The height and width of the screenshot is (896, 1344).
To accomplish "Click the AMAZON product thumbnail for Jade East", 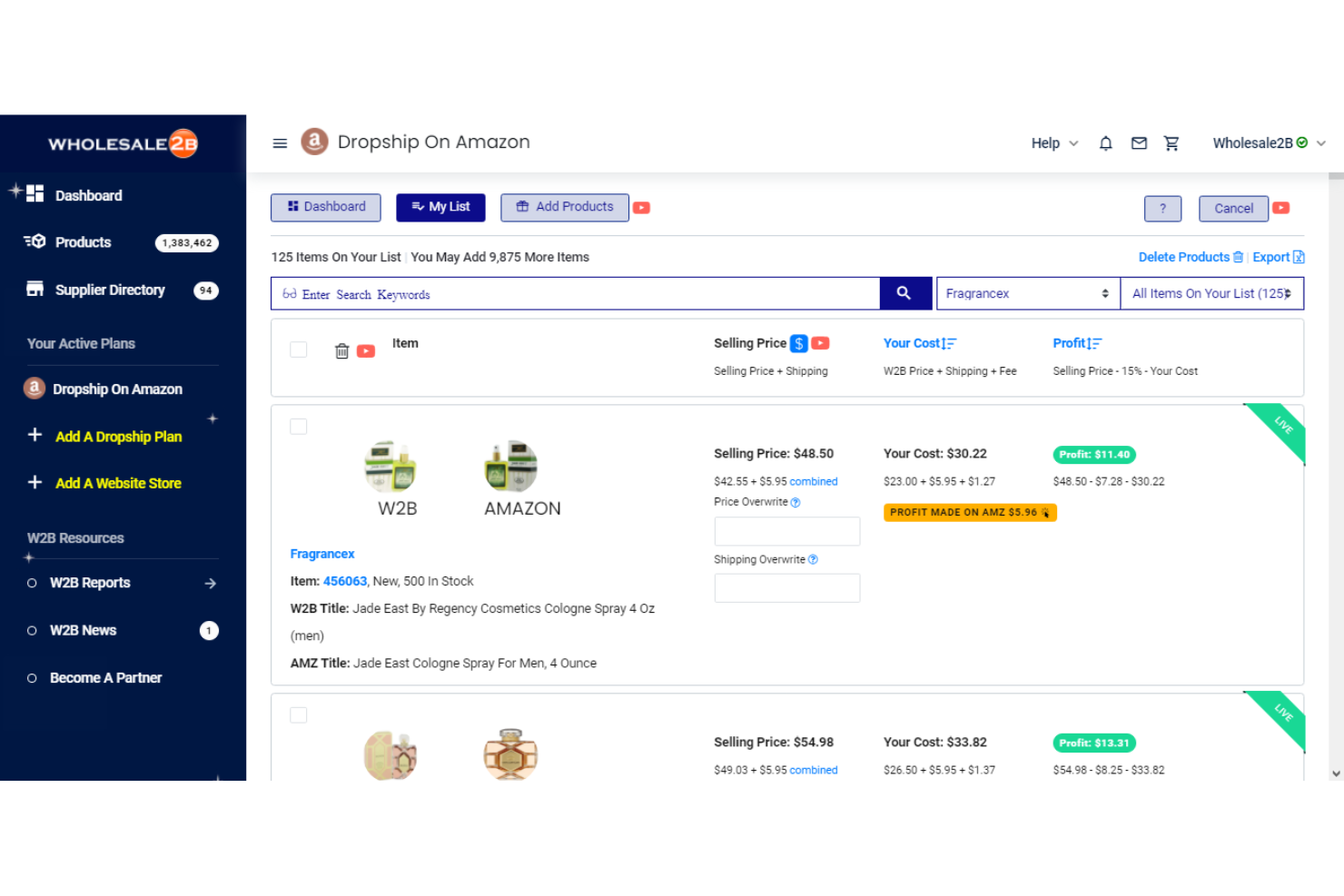I will 510,466.
